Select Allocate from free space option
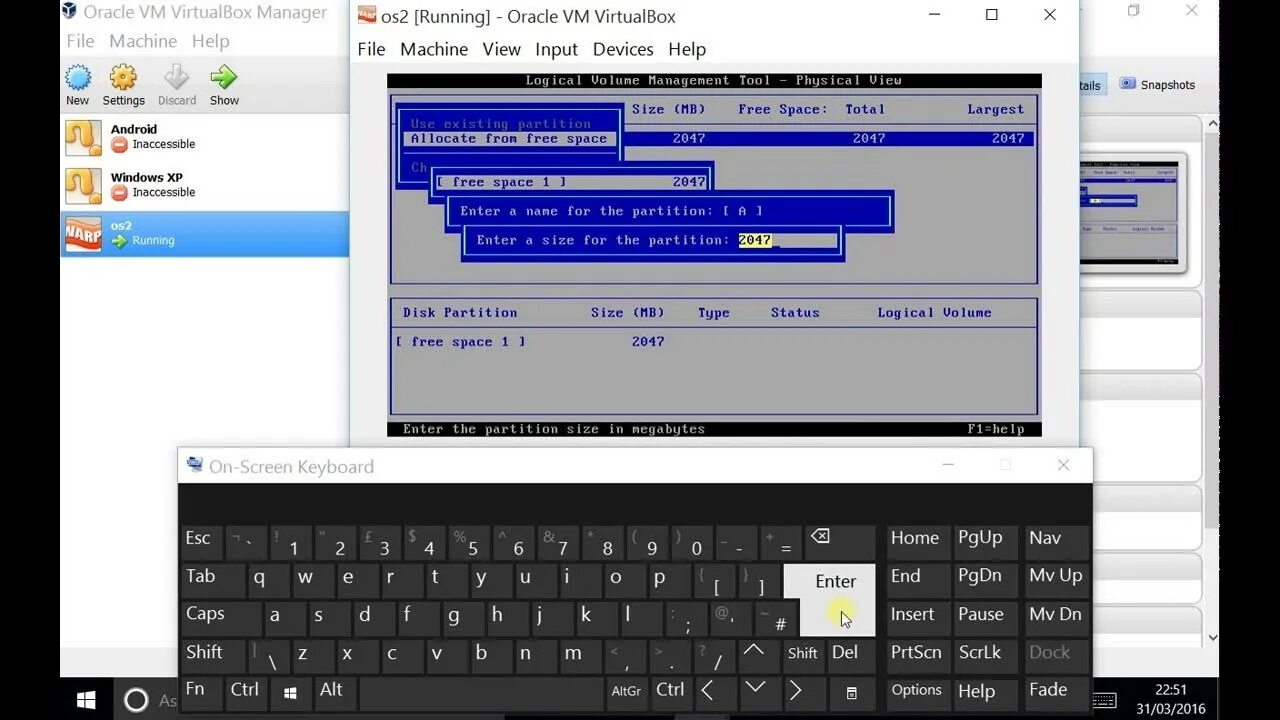 pos(508,139)
